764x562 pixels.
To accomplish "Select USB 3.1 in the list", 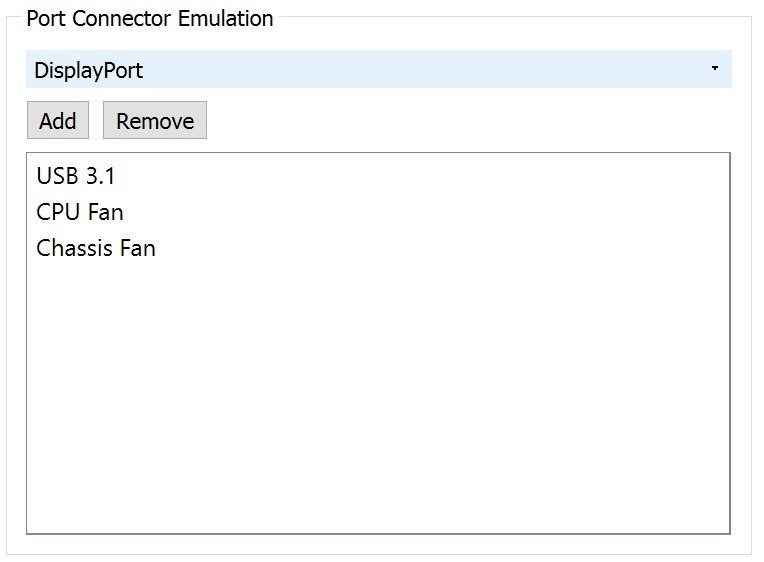I will (x=76, y=176).
